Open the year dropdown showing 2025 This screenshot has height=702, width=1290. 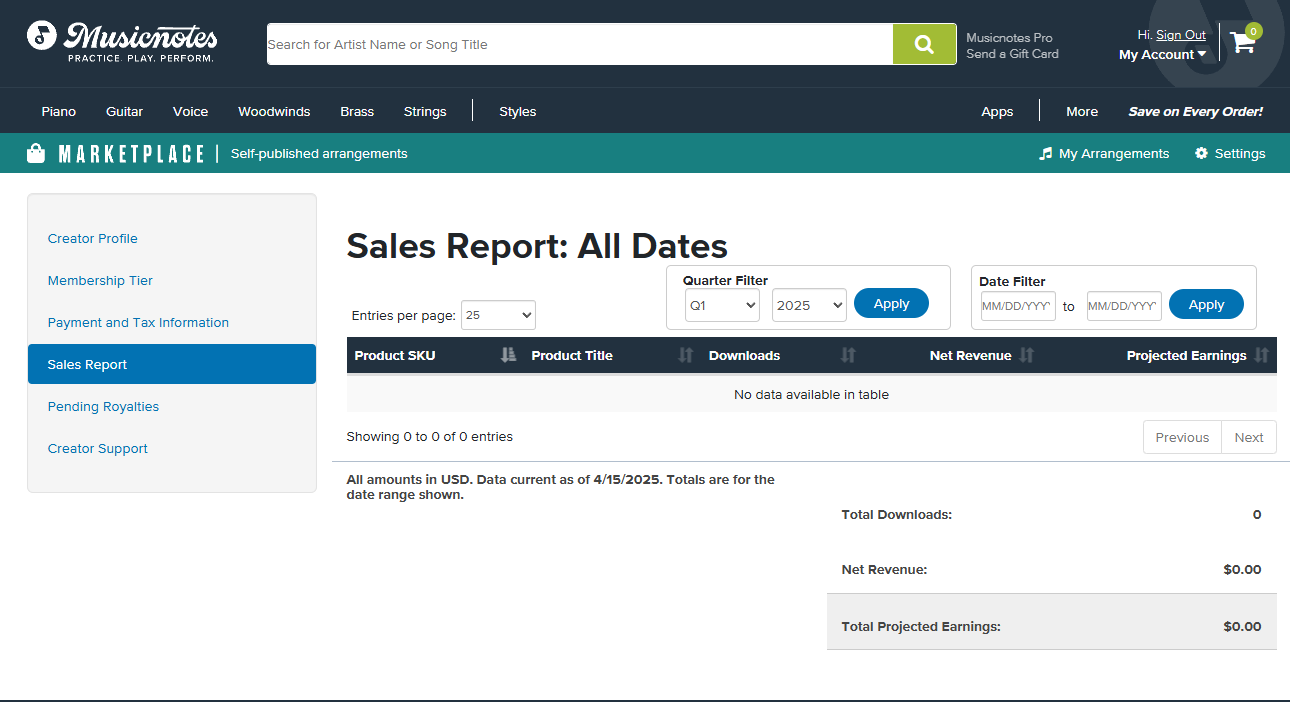click(808, 306)
